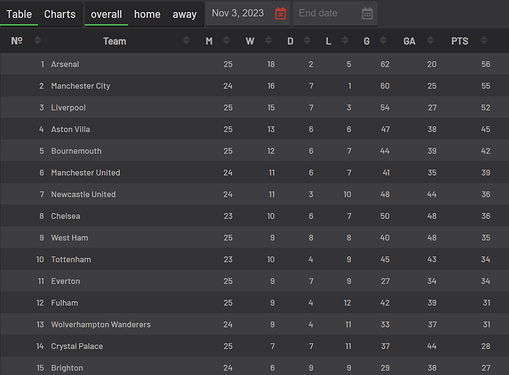509x375 pixels.
Task: Sort by Team name arrows
Action: pyautogui.click(x=186, y=41)
